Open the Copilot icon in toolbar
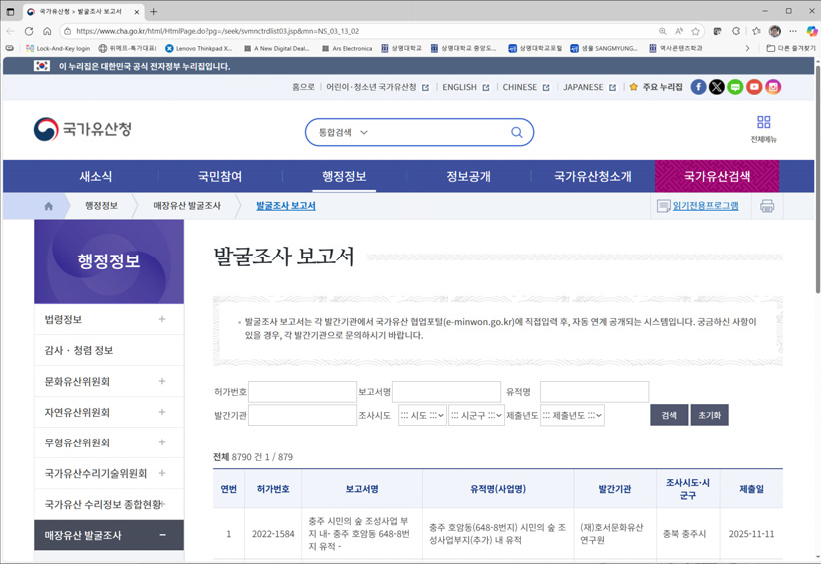The image size is (821, 564). pyautogui.click(x=811, y=31)
